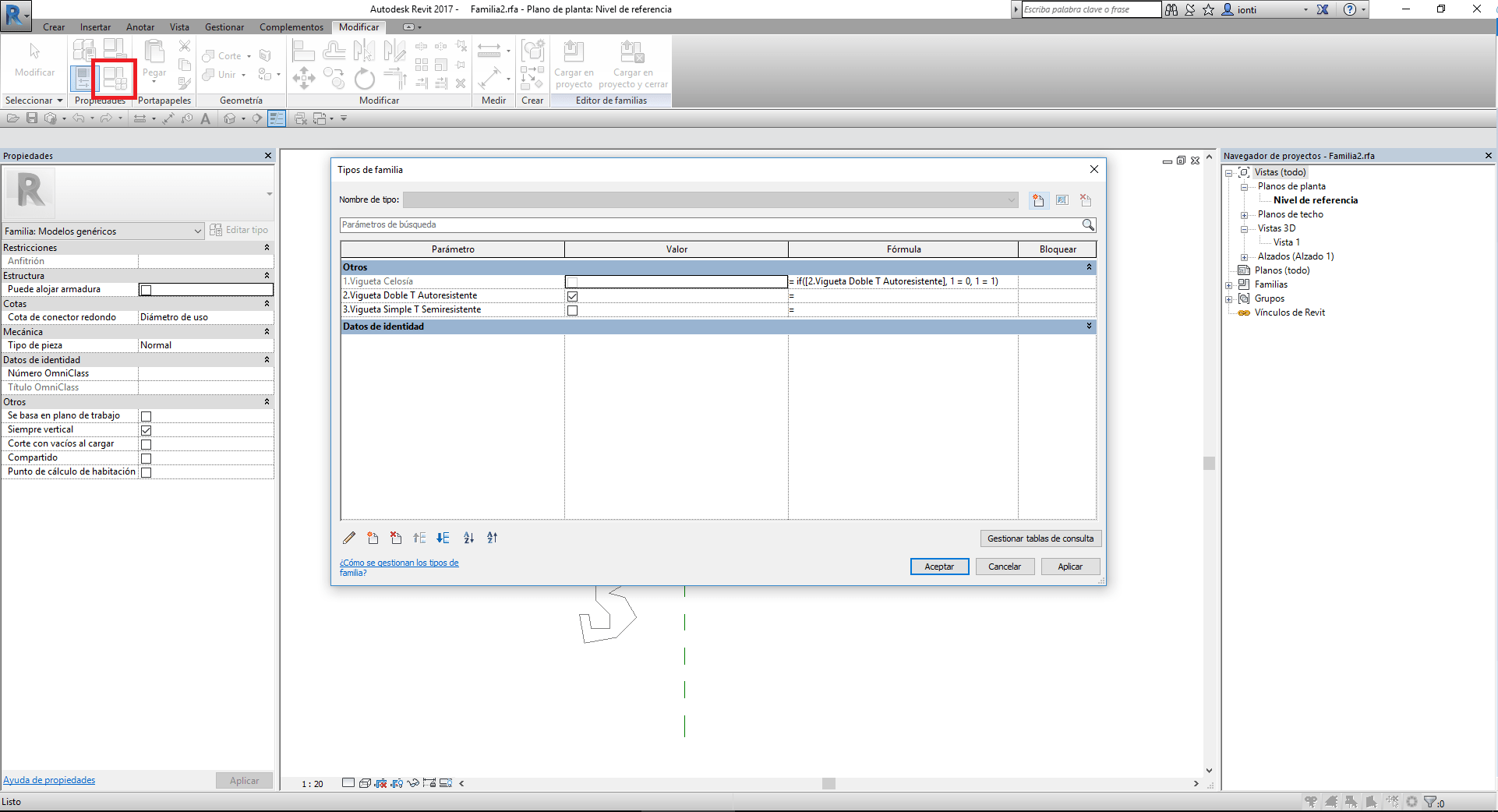Click the Save diskette icon in quick access toolbar
Screen dimensions: 1498x812
[x=32, y=118]
